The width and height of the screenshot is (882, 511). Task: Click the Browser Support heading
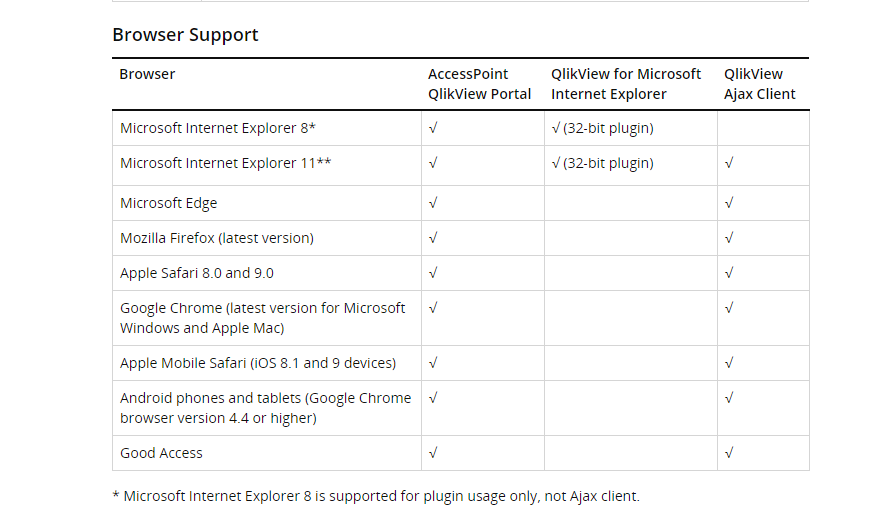pyautogui.click(x=185, y=35)
